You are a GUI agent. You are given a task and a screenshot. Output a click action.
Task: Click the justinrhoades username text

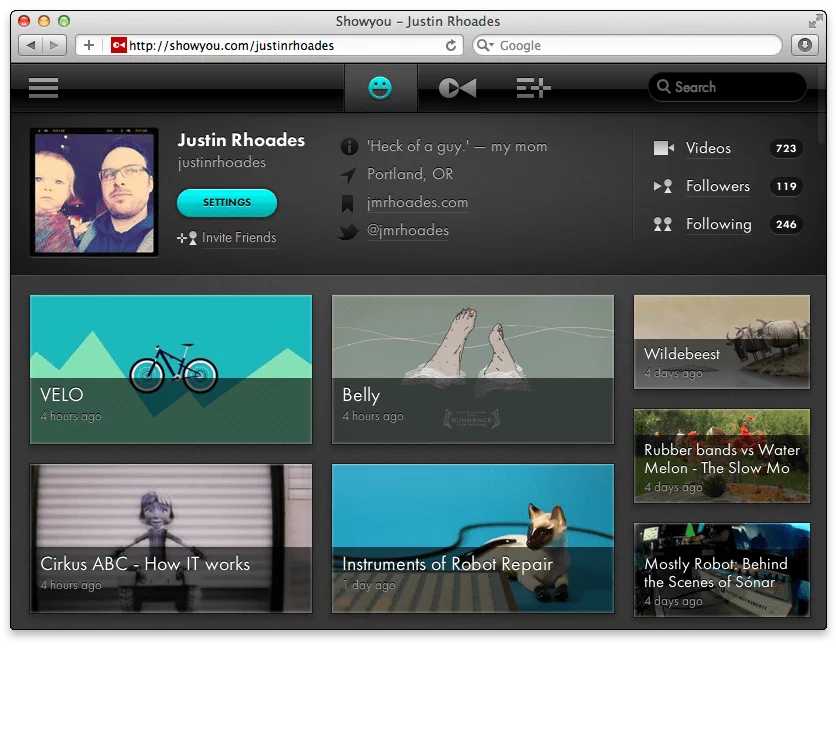[x=222, y=163]
